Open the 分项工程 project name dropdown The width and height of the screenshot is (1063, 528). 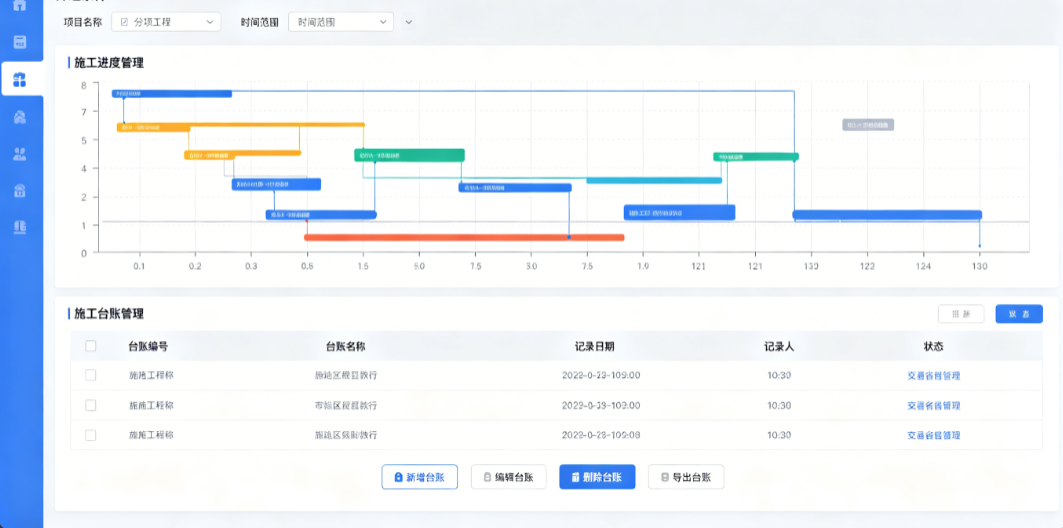(166, 22)
